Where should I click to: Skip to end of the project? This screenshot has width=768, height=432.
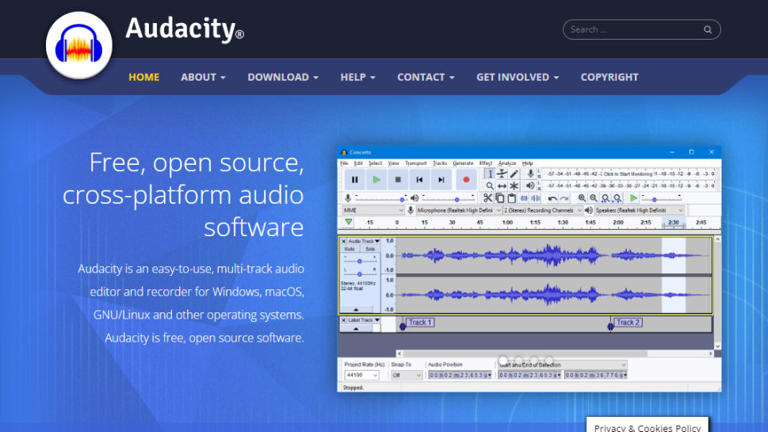point(441,180)
